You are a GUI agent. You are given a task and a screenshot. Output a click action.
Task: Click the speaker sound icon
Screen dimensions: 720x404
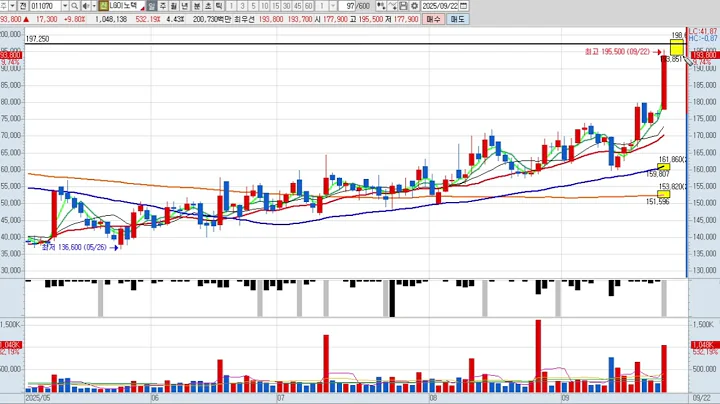85,6
